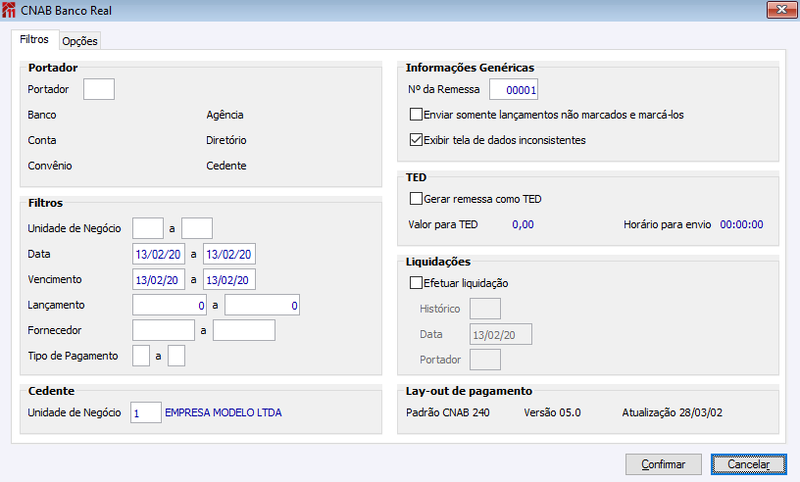Viewport: 800px width, 482px height.
Task: Select the starting Data filter field
Action: [158, 254]
